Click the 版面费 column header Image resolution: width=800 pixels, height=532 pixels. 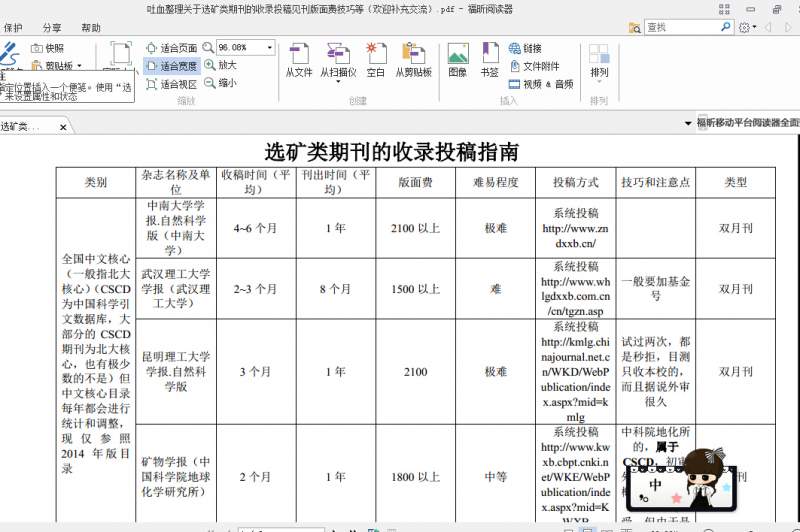415,182
